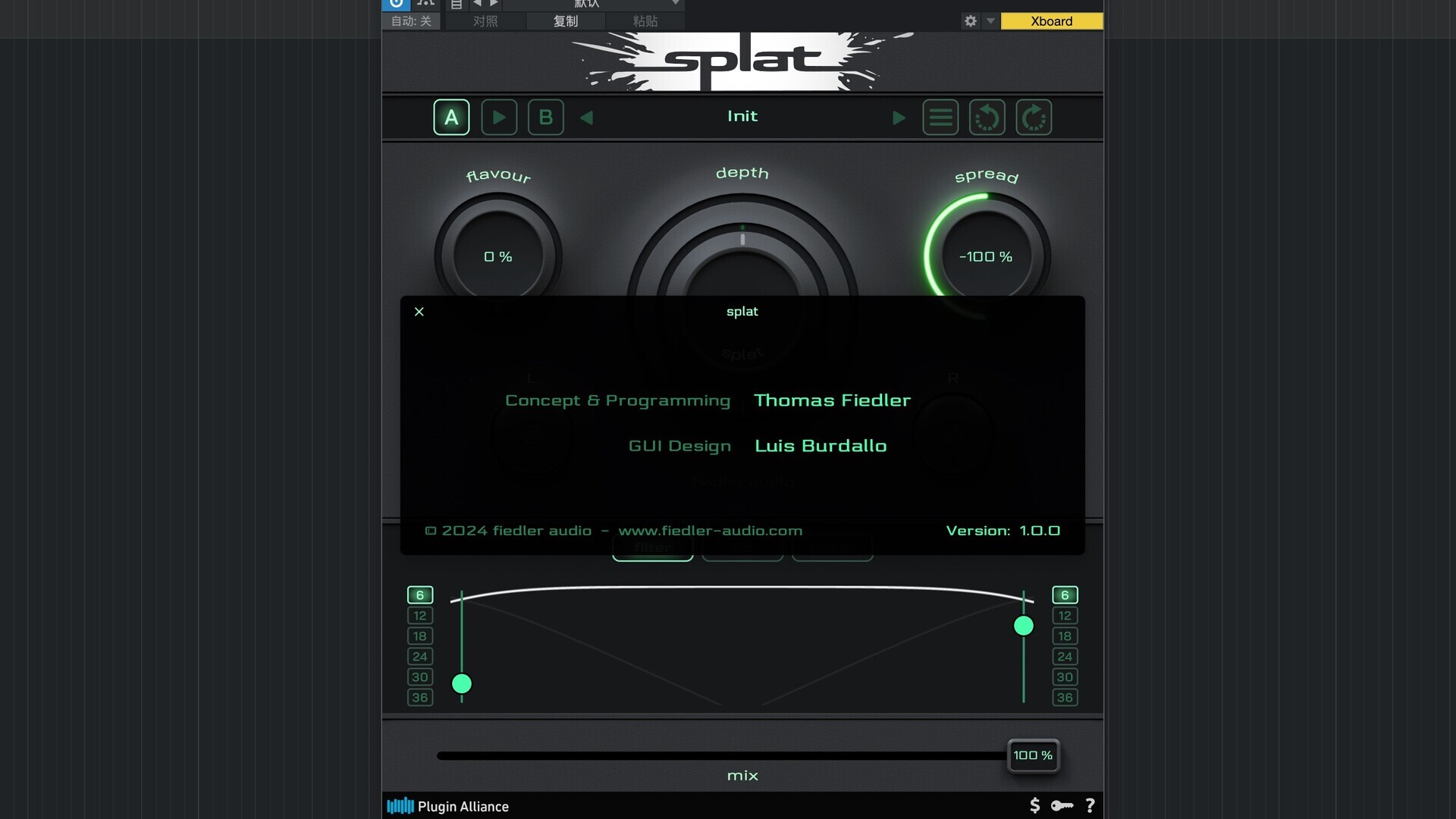Screen dimensions: 1456x819
Task: Click the Version: 1.0.0 text
Action: (1003, 531)
